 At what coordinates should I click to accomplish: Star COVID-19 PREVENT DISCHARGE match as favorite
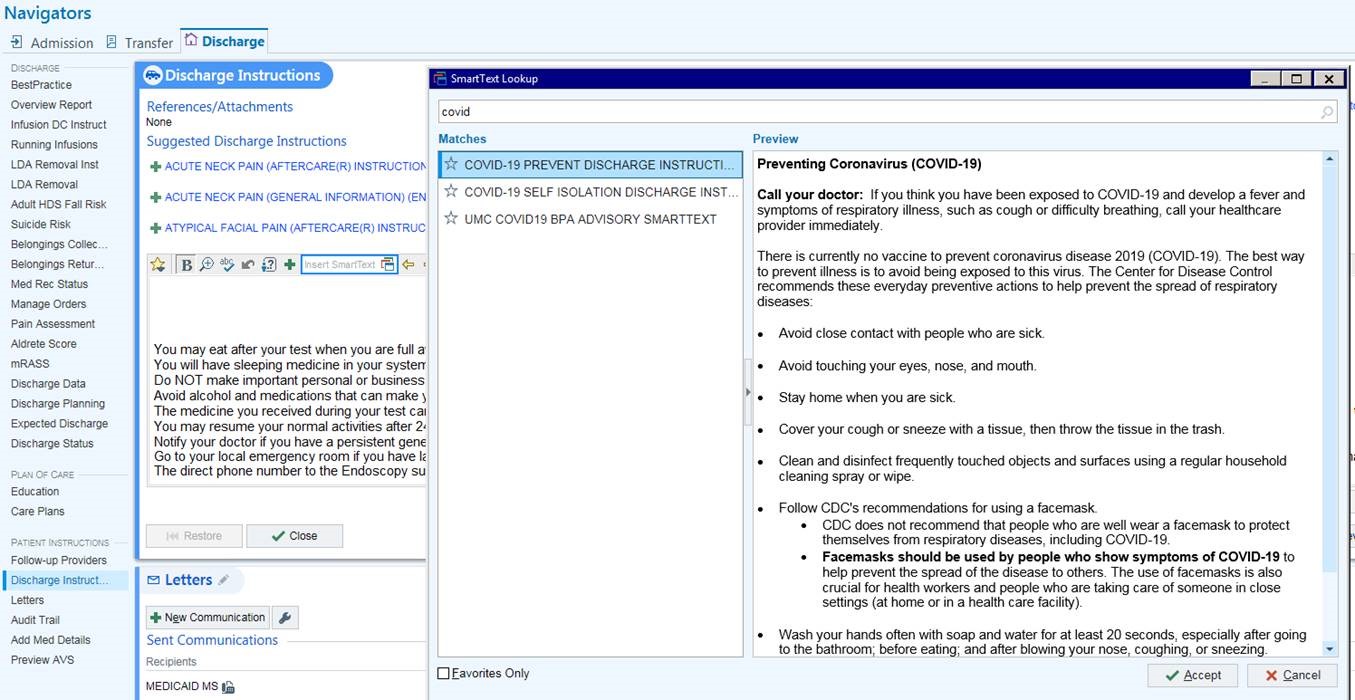pos(451,165)
